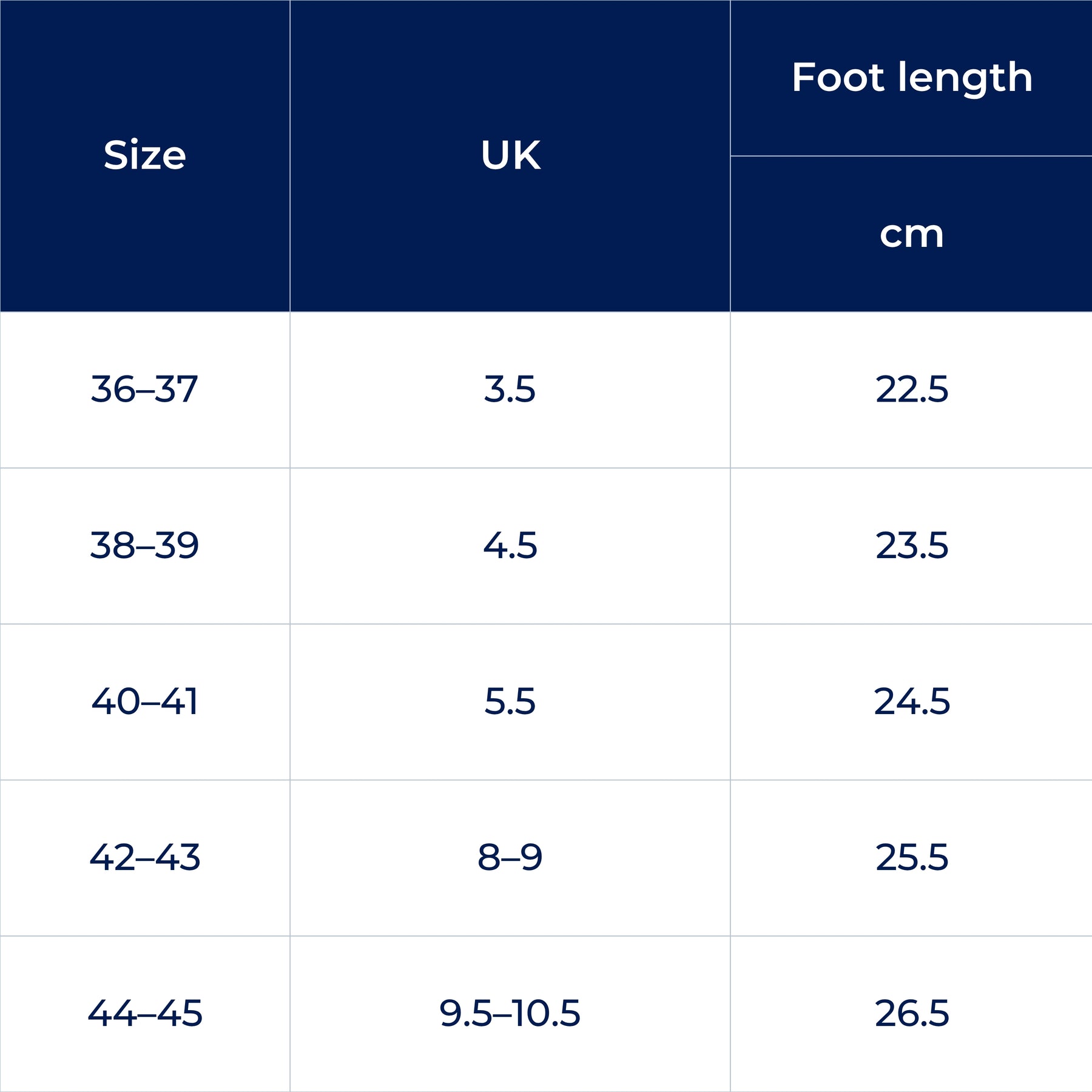This screenshot has height=1092, width=1092.
Task: Click the UK 3.5 value
Action: click(x=510, y=389)
